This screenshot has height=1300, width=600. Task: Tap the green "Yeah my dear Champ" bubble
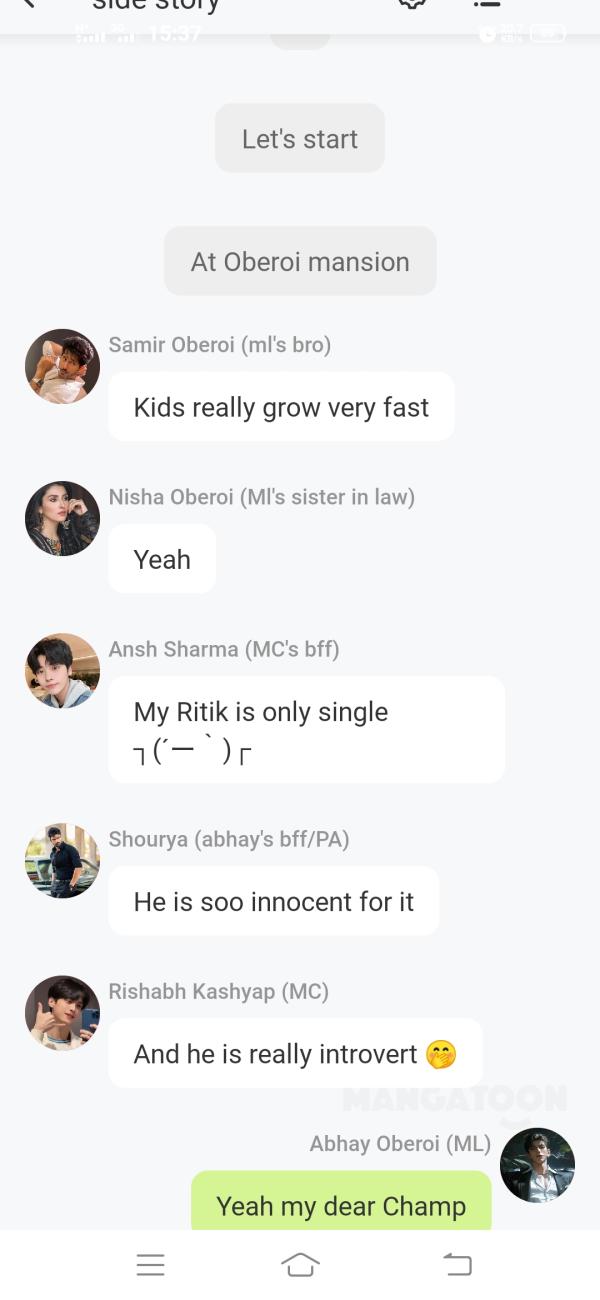coord(341,1203)
